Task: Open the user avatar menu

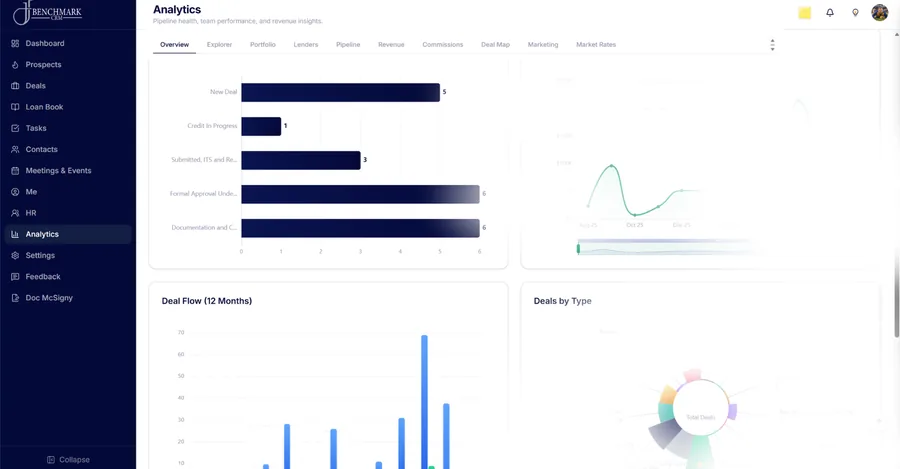Action: point(879,12)
